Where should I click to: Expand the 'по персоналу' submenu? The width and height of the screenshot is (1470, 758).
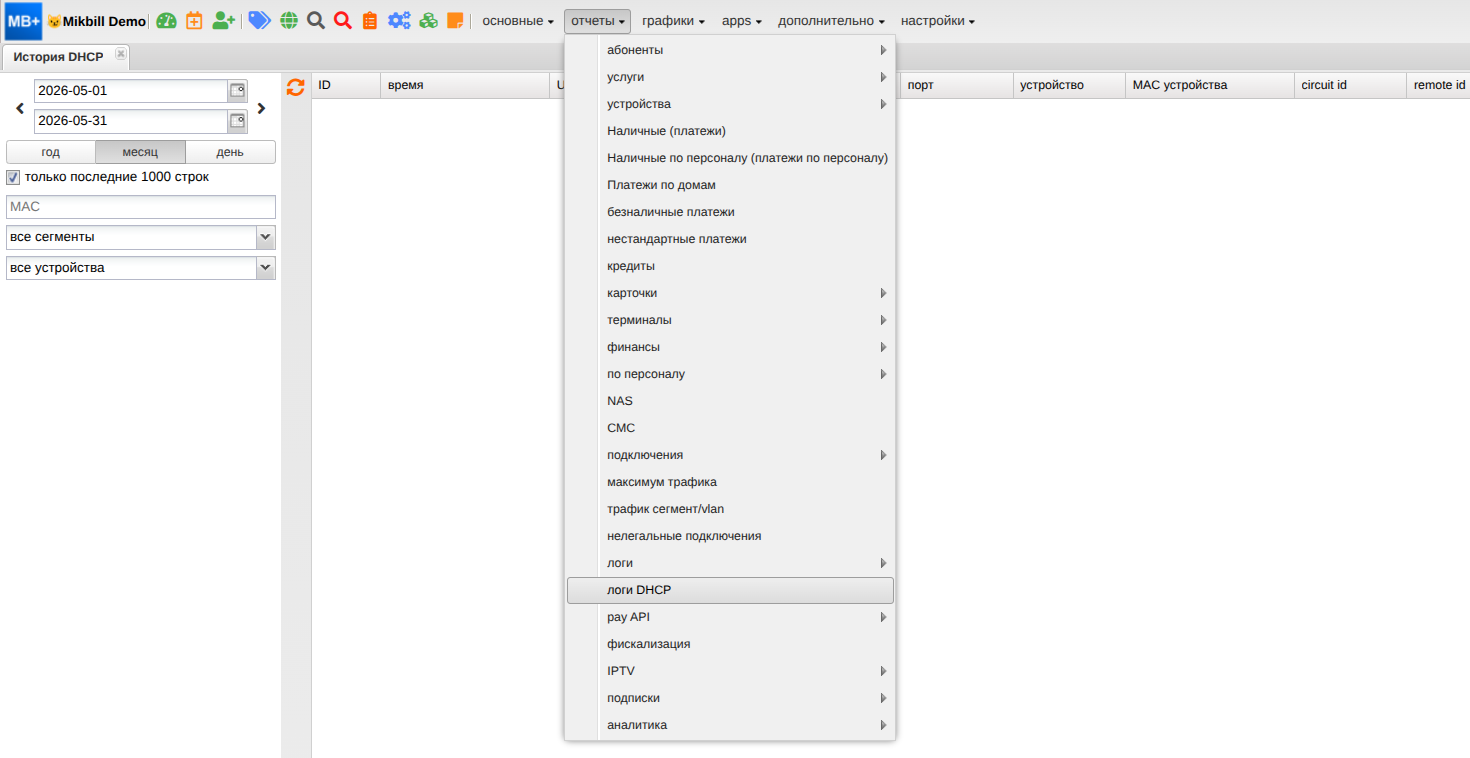[x=730, y=374]
